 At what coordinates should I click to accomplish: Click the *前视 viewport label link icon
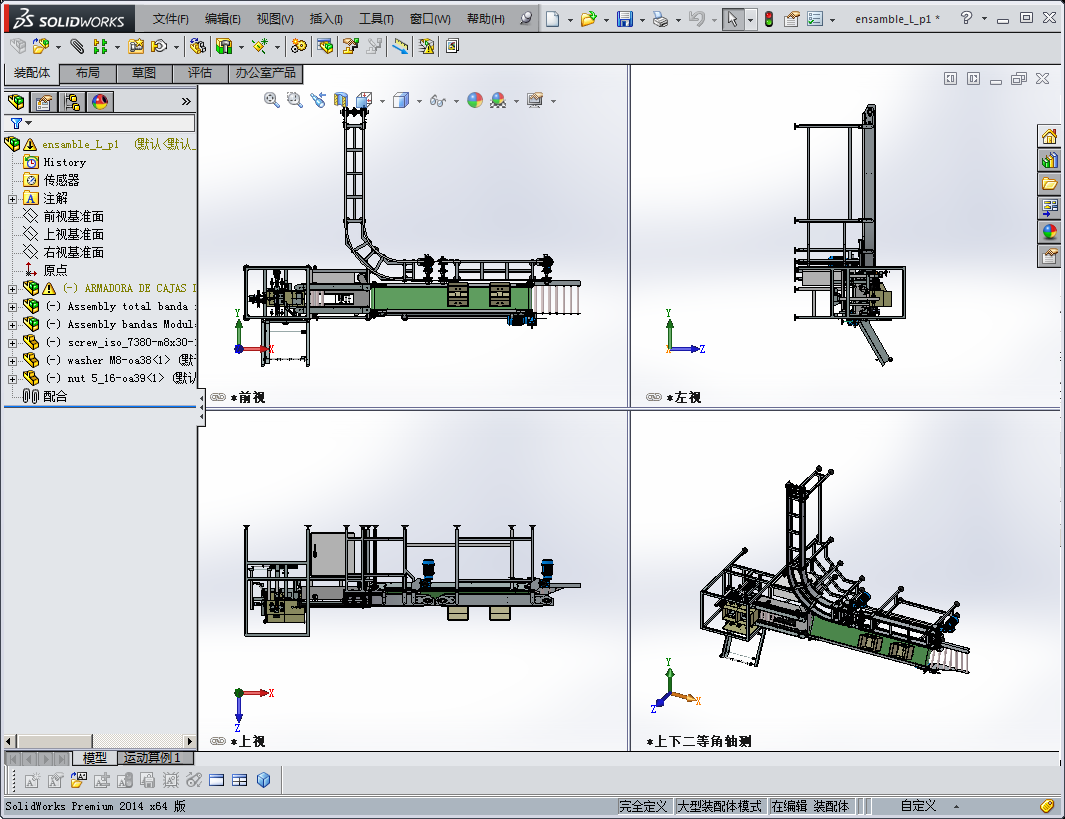[x=218, y=397]
